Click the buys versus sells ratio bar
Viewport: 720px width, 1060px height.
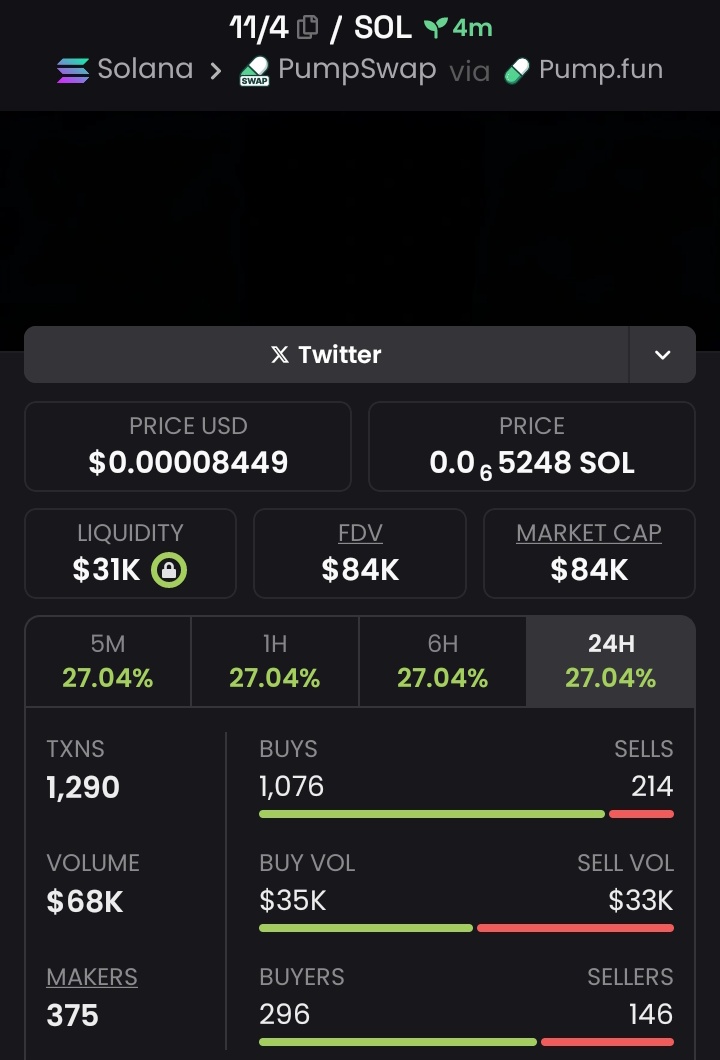[x=466, y=814]
